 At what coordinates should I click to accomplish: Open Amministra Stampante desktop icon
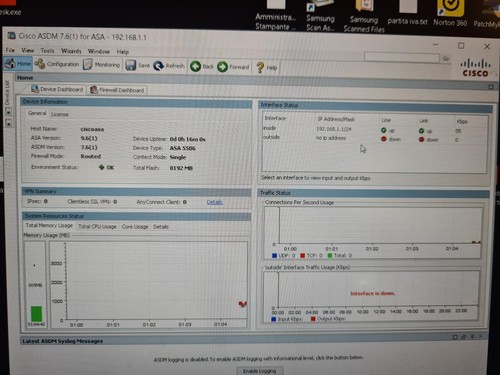[276, 15]
